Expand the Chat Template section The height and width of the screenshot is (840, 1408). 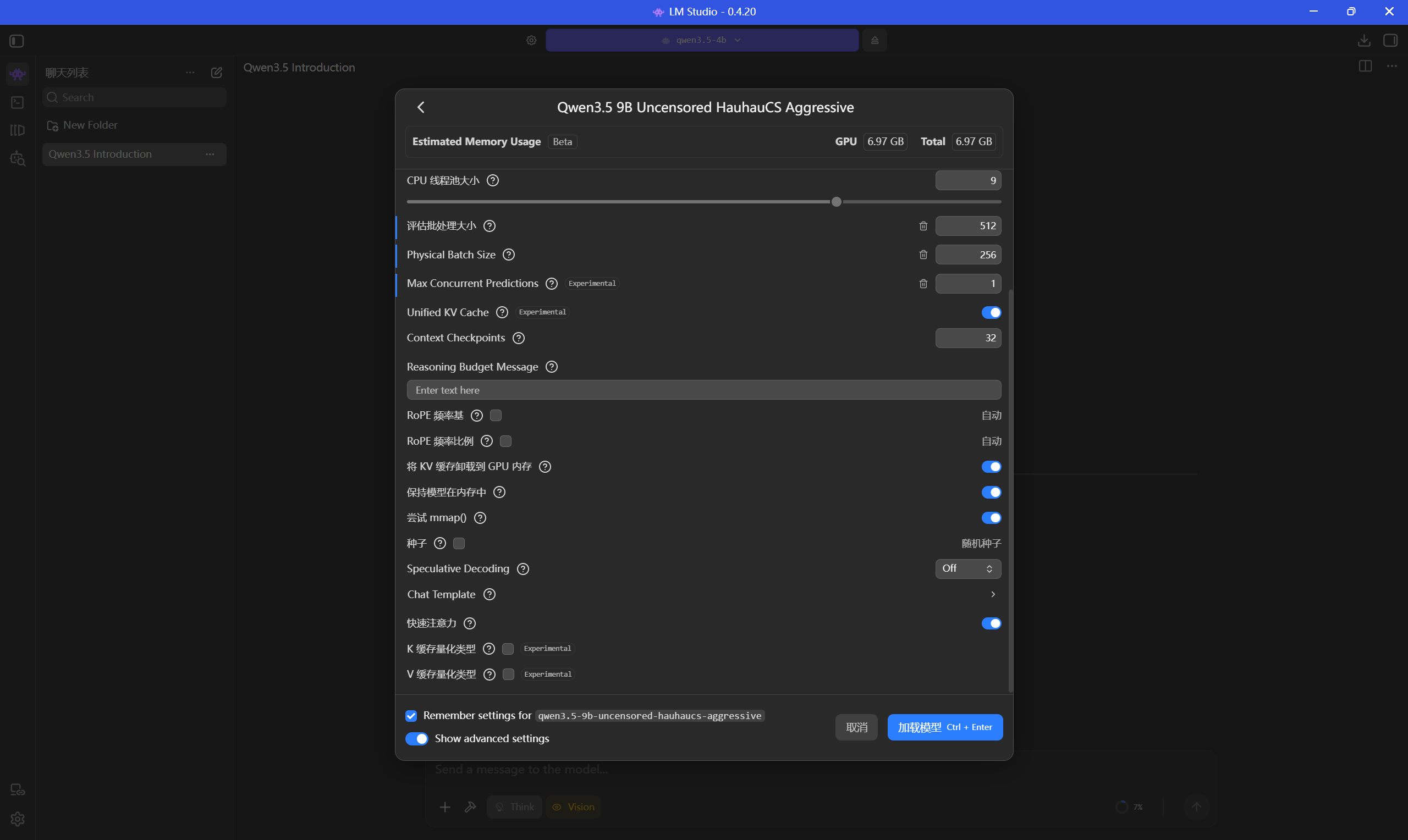(993, 594)
